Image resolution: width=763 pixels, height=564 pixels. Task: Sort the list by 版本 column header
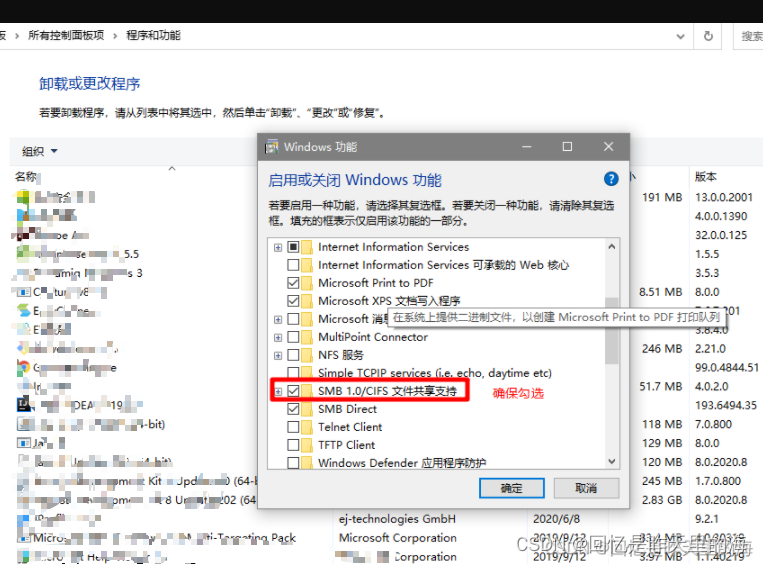(x=706, y=176)
